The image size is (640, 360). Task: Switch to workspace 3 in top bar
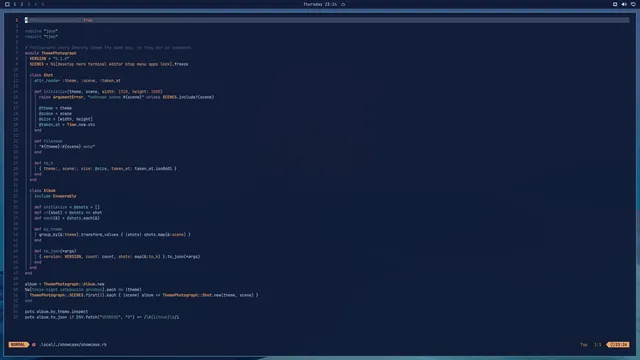point(29,4)
